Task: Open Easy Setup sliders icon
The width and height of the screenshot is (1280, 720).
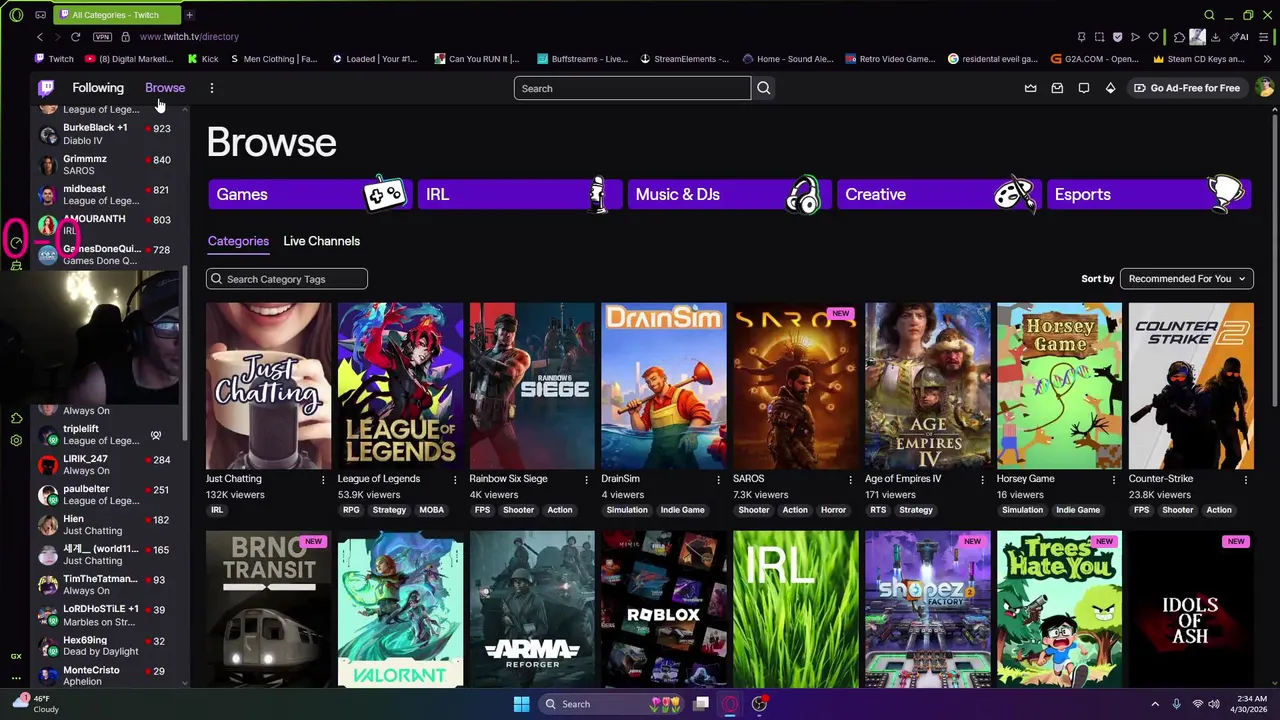Action: (x=1265, y=37)
